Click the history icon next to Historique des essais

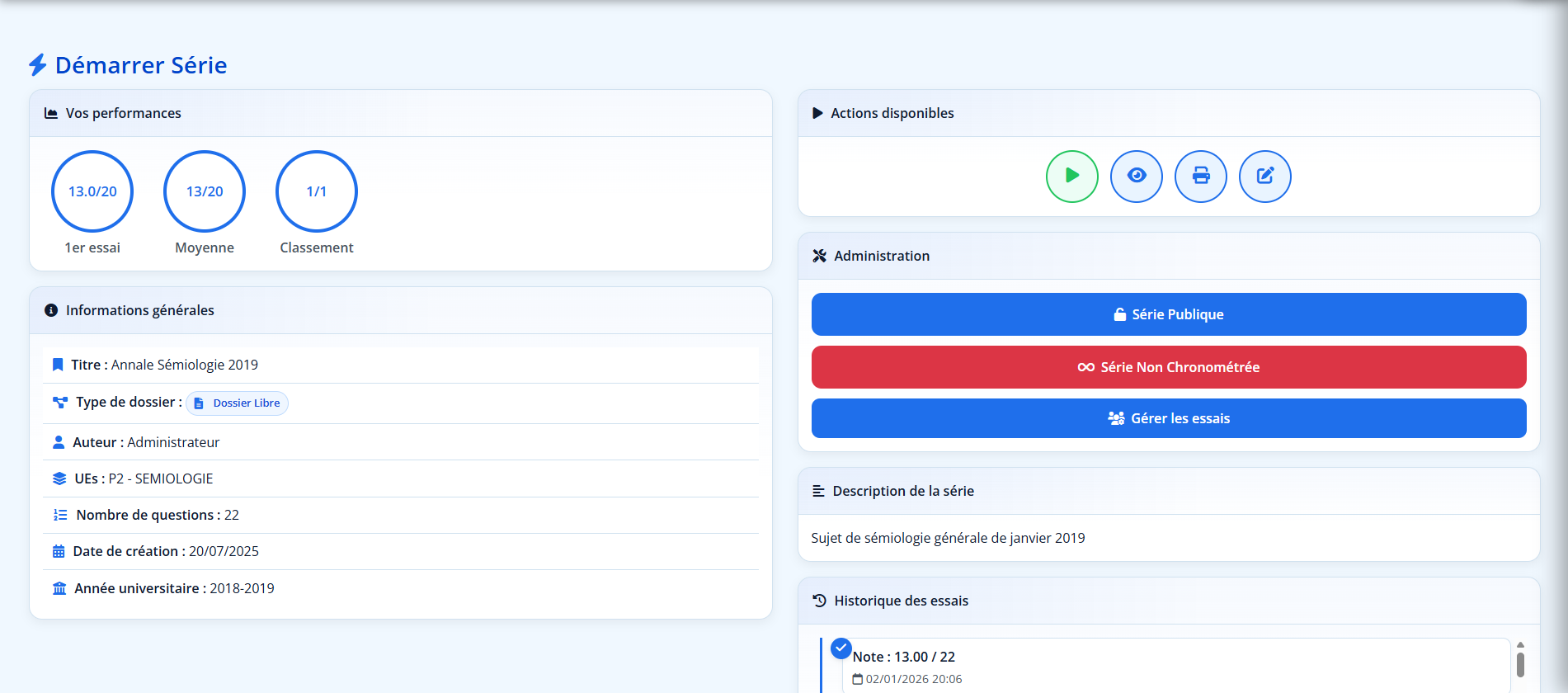coord(819,601)
